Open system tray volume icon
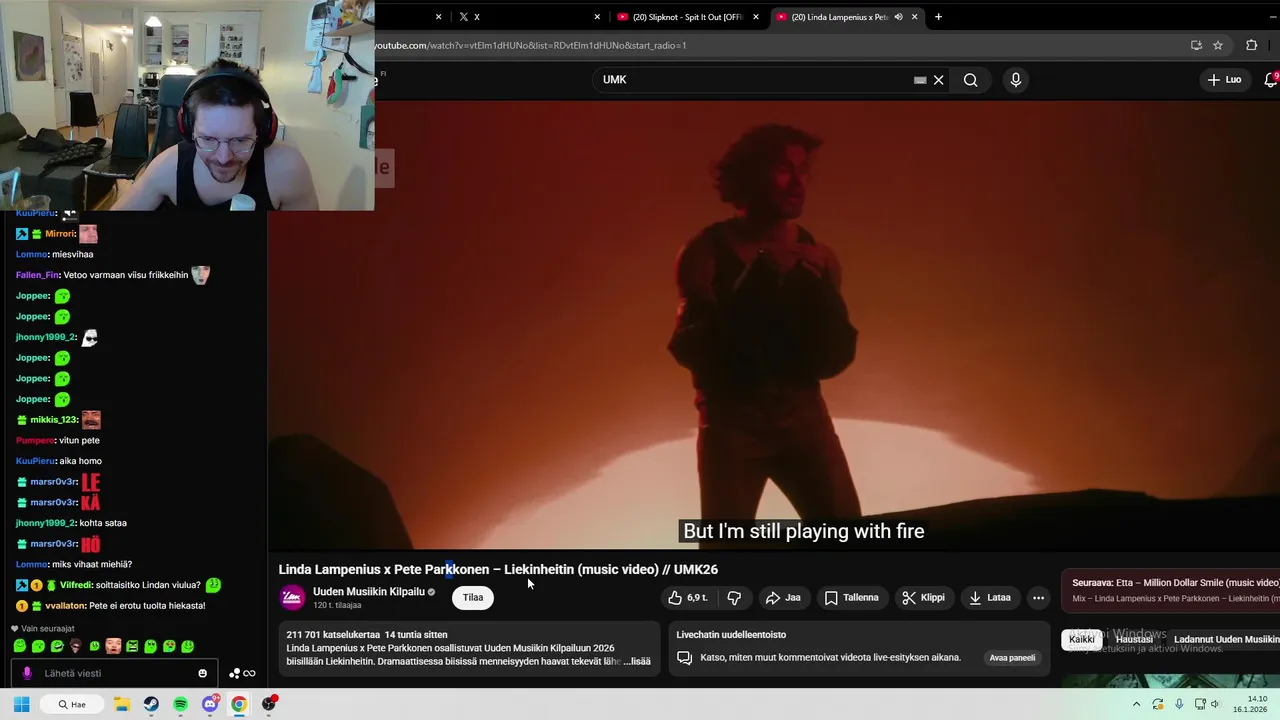Image resolution: width=1280 pixels, height=720 pixels. point(1214,704)
